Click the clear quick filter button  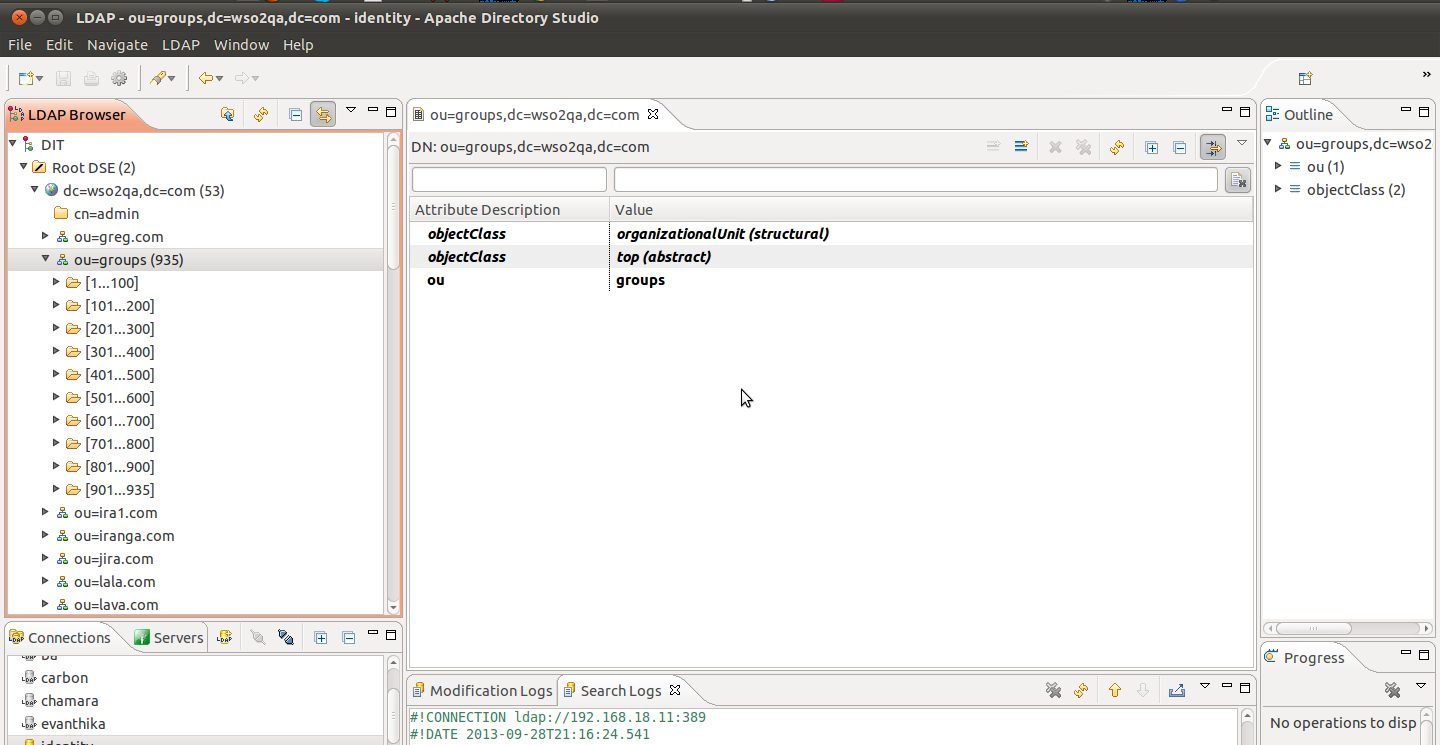(1238, 180)
